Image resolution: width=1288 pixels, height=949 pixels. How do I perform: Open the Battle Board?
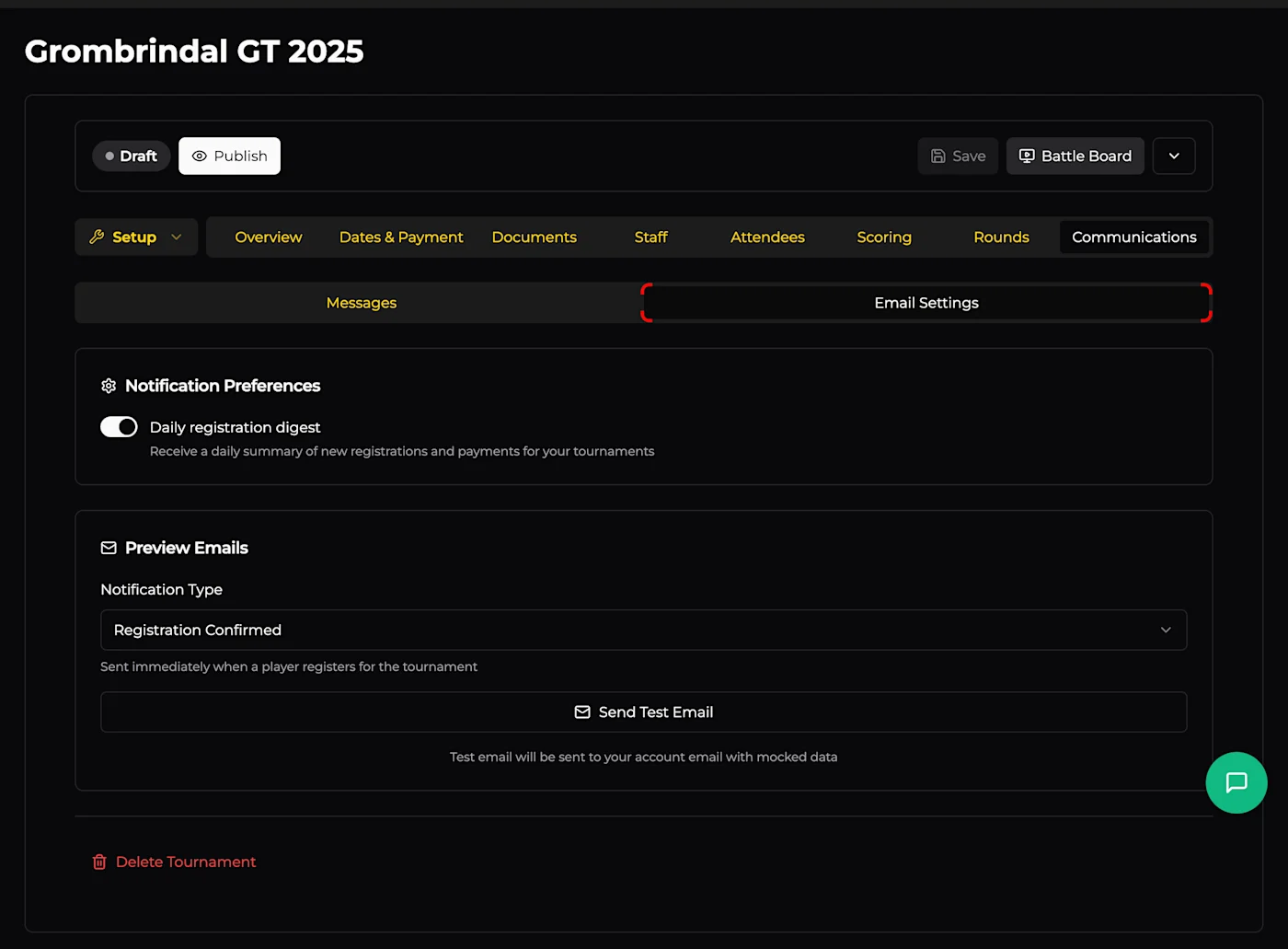1075,156
